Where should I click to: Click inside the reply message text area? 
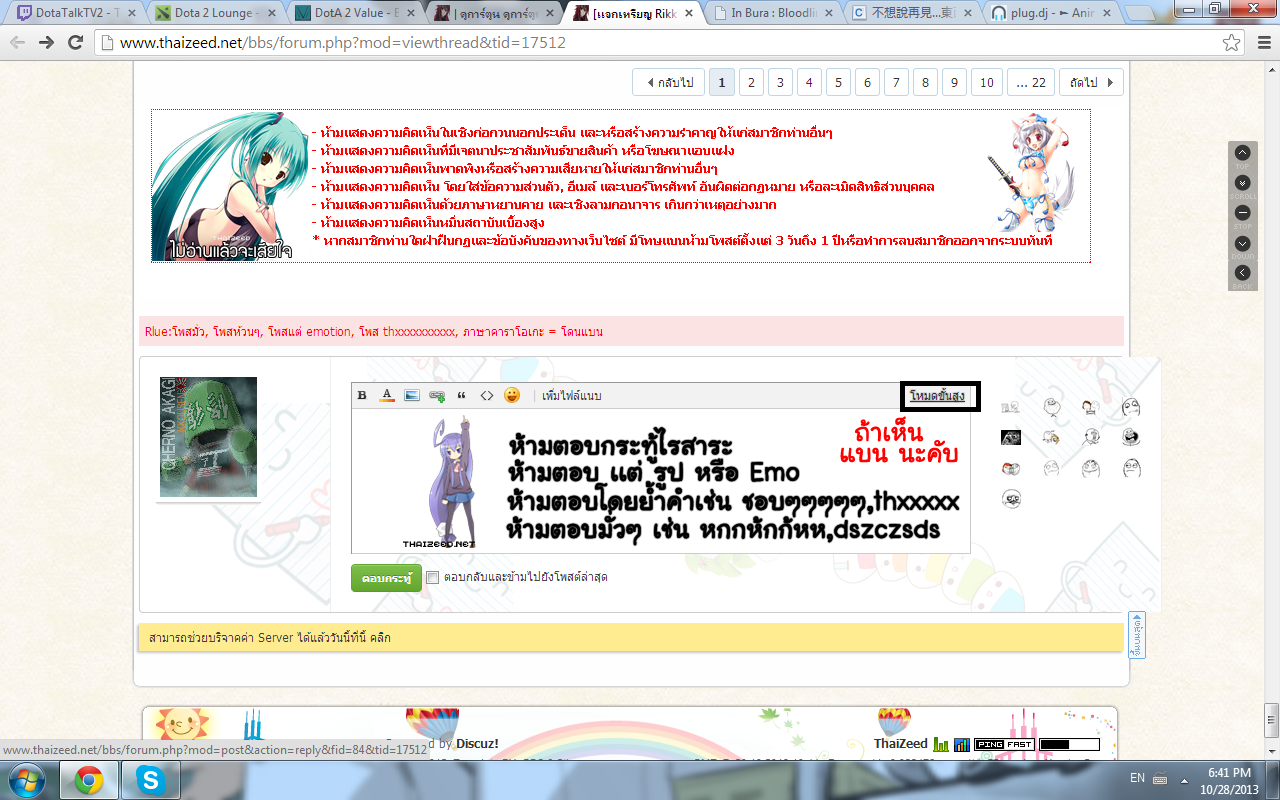click(660, 481)
